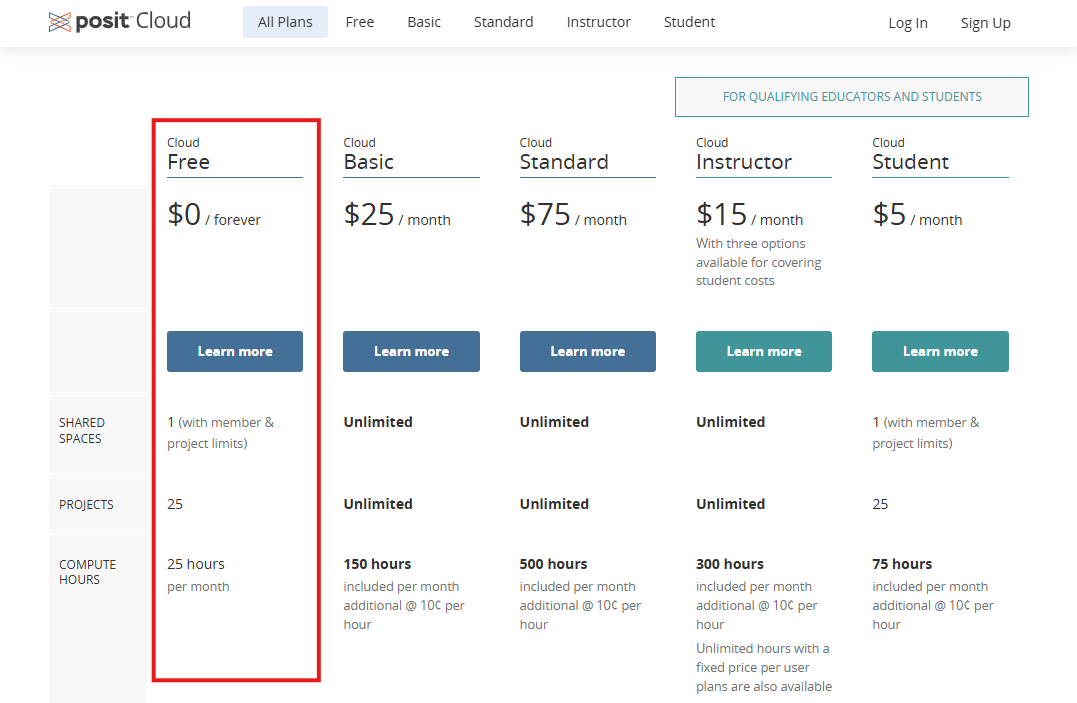The height and width of the screenshot is (703, 1077).
Task: Click the $0 / forever price
Action: click(x=214, y=214)
